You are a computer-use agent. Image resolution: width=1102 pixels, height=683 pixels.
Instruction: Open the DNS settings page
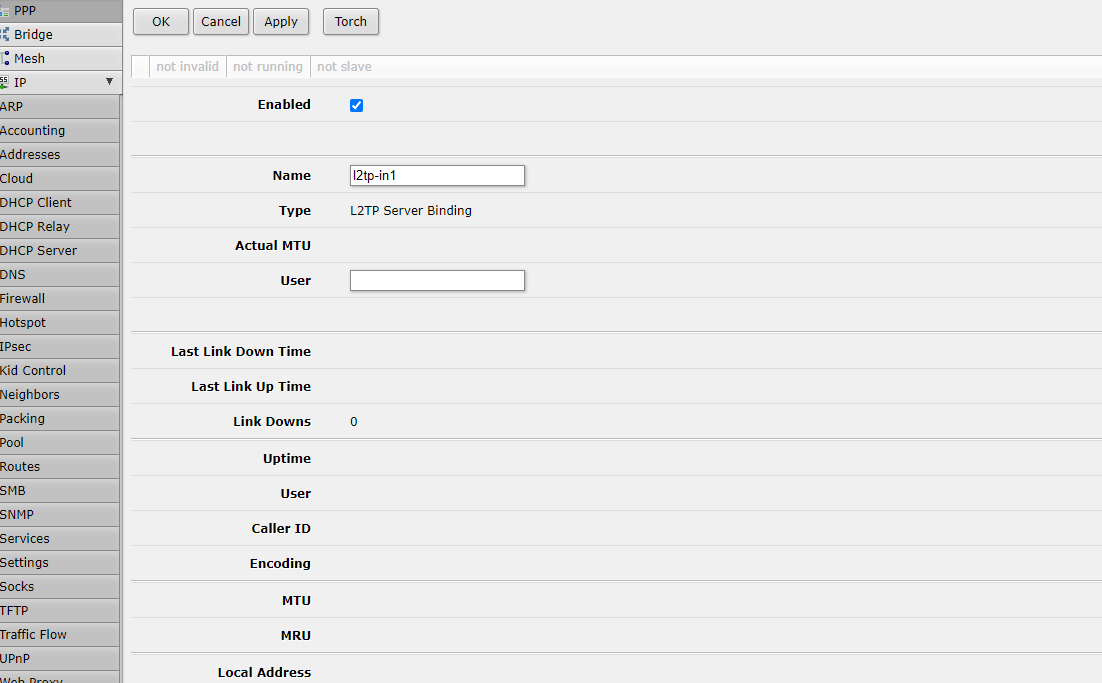coord(13,274)
